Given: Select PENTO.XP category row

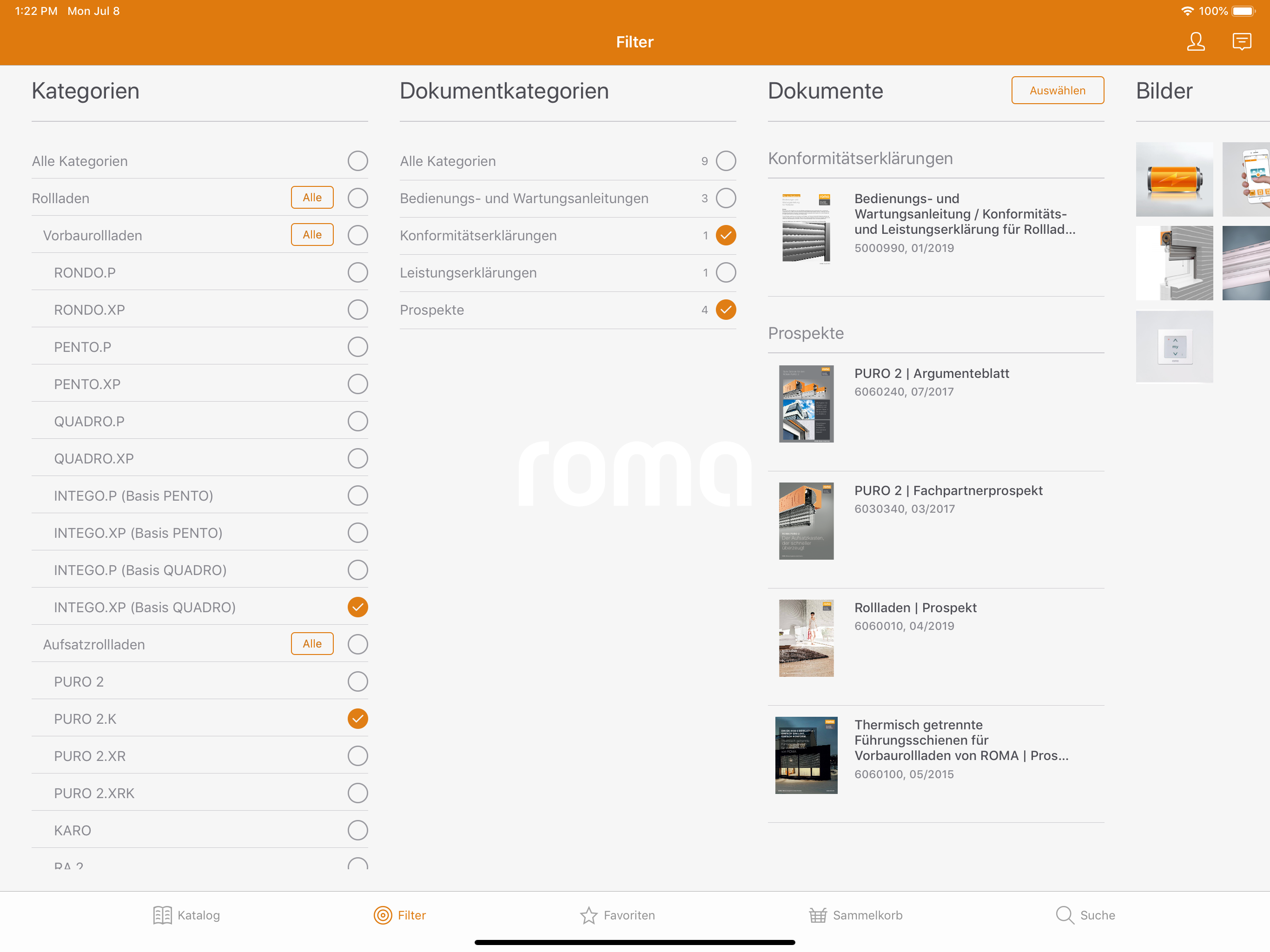Looking at the screenshot, I should (200, 384).
